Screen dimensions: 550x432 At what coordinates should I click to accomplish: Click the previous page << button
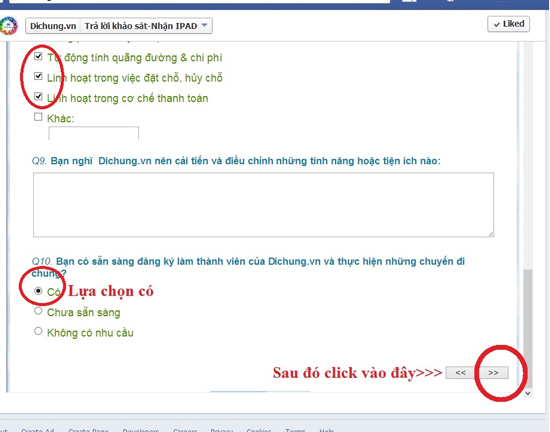(x=461, y=372)
